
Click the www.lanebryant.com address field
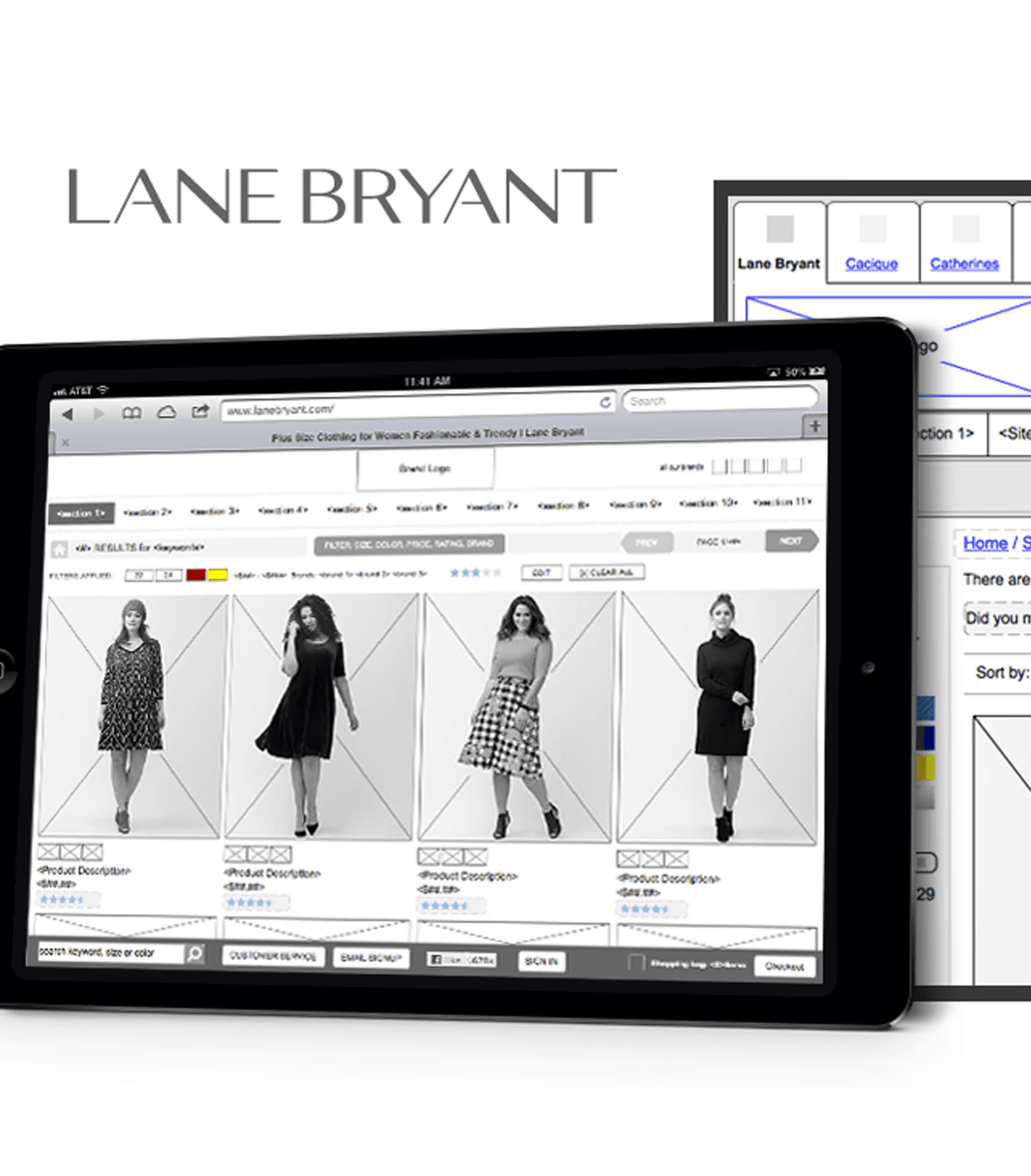[418, 406]
